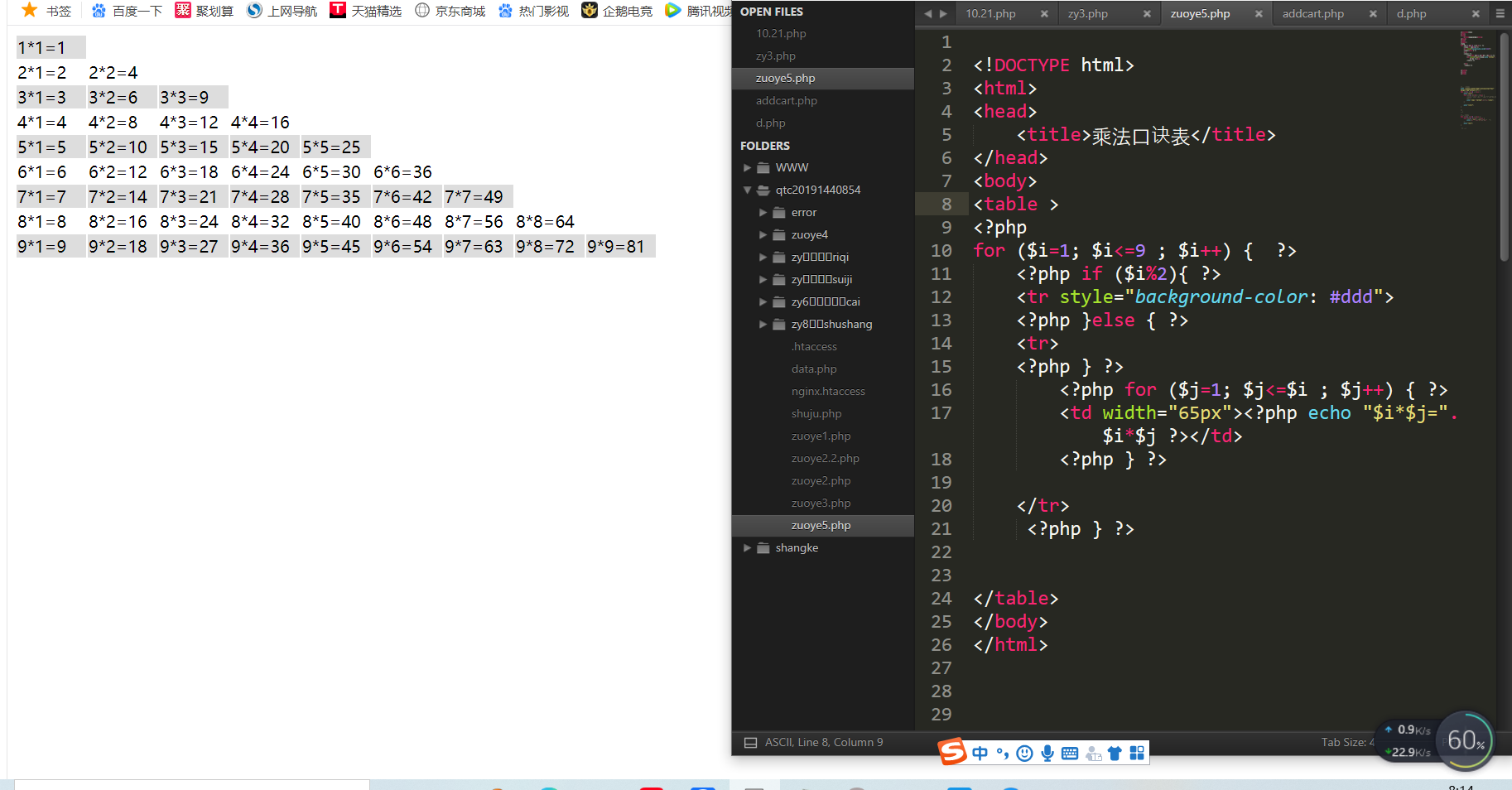
Task: Change input skin via the t-shirt icon
Action: click(x=1115, y=753)
